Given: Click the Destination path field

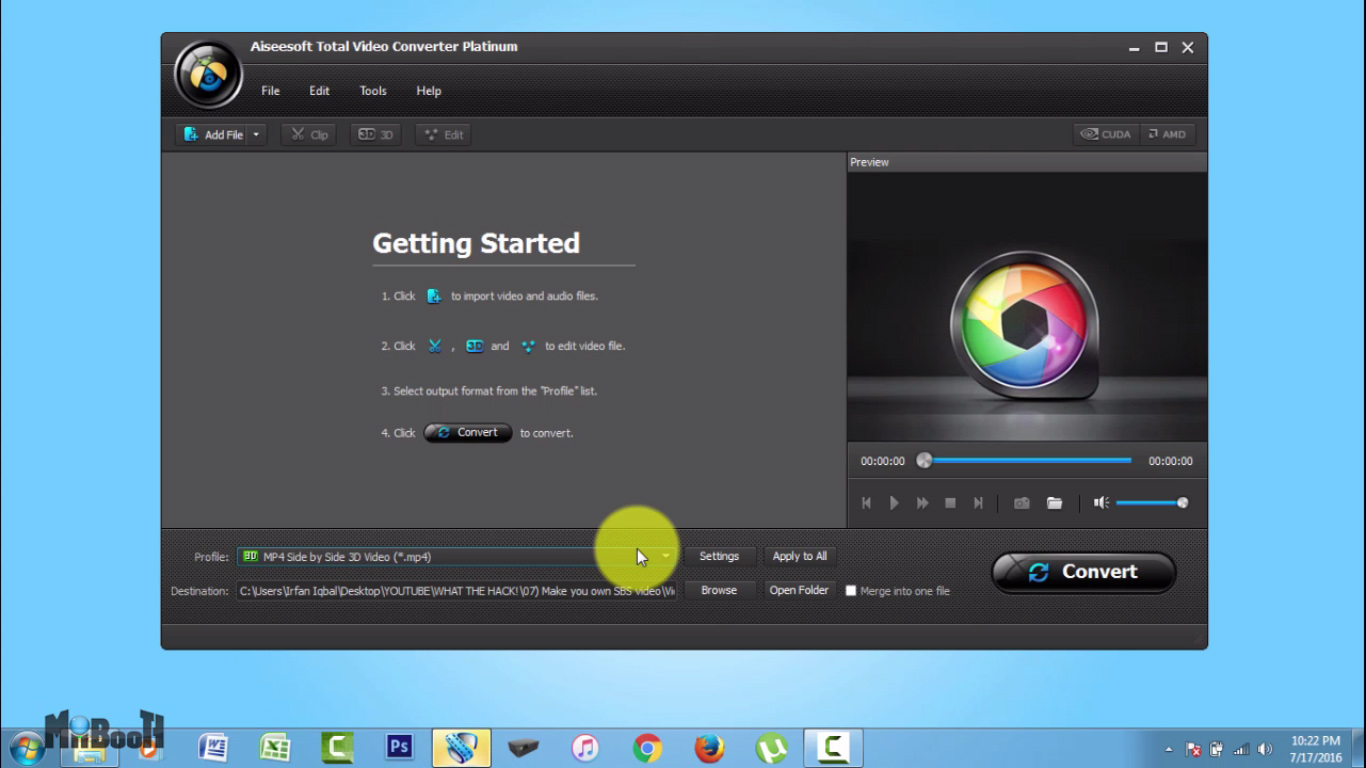Looking at the screenshot, I should pyautogui.click(x=457, y=591).
